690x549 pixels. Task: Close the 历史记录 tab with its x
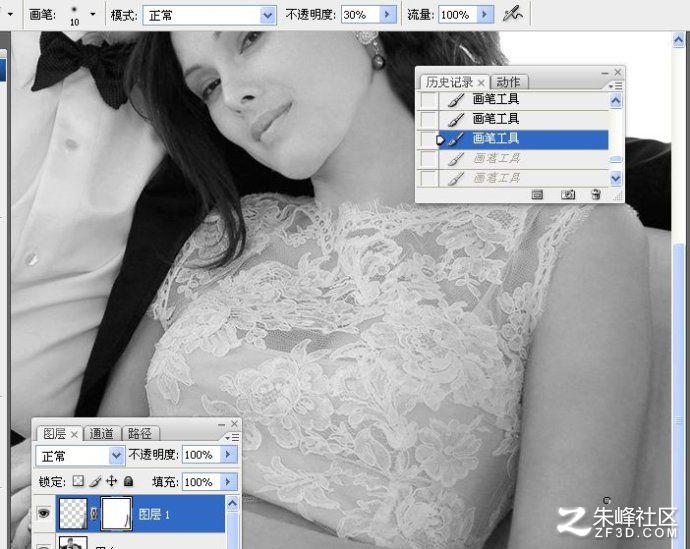pos(481,83)
